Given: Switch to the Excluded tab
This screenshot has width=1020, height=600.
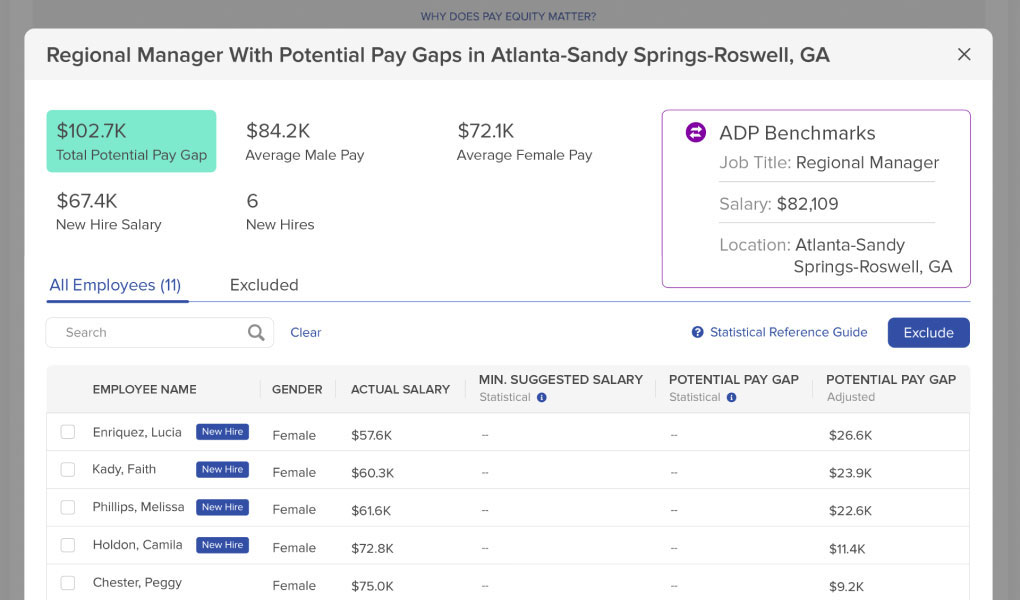Looking at the screenshot, I should click(264, 285).
